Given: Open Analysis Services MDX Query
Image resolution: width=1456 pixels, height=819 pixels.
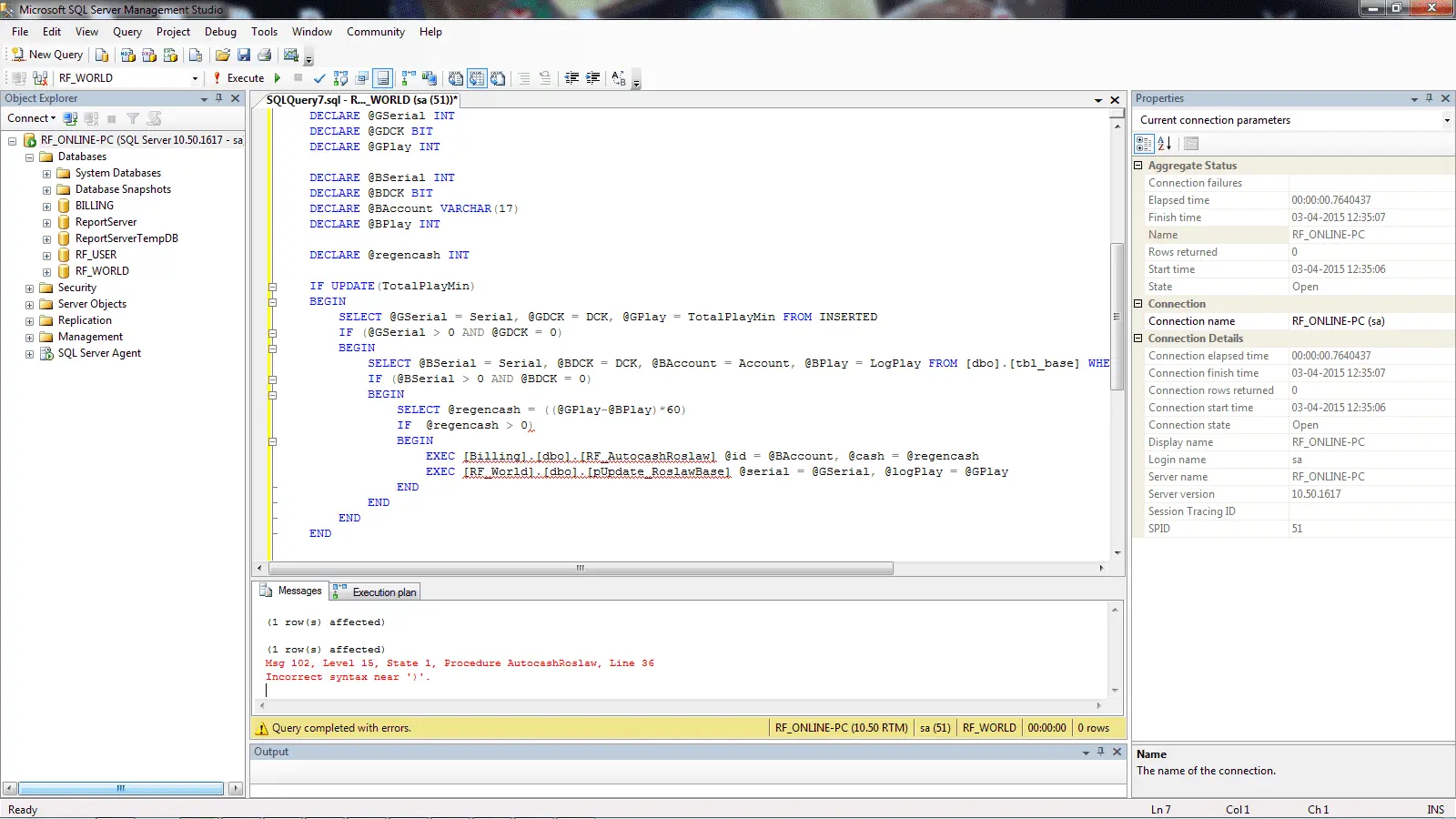Looking at the screenshot, I should (x=127, y=55).
